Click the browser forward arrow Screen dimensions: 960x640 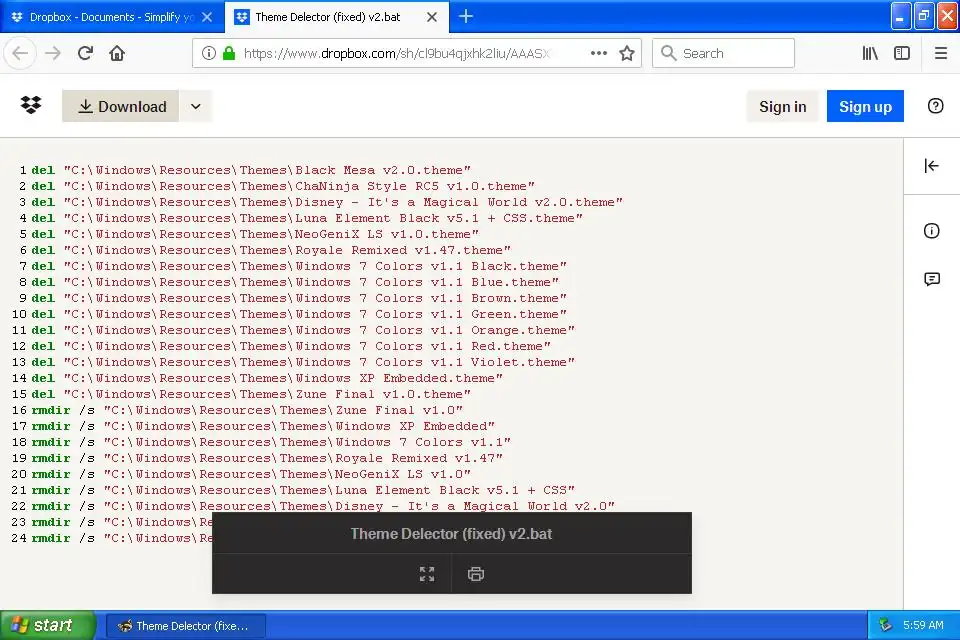[x=53, y=53]
